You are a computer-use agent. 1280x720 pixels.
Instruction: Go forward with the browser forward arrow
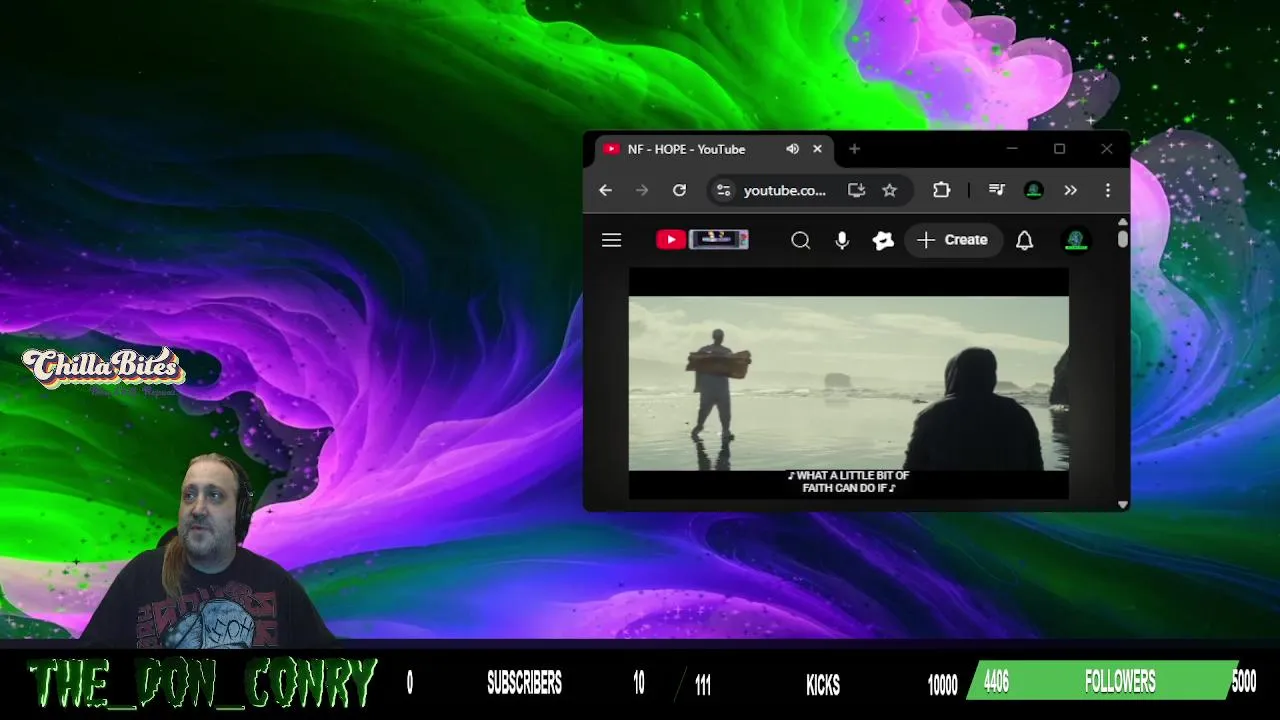click(x=642, y=190)
